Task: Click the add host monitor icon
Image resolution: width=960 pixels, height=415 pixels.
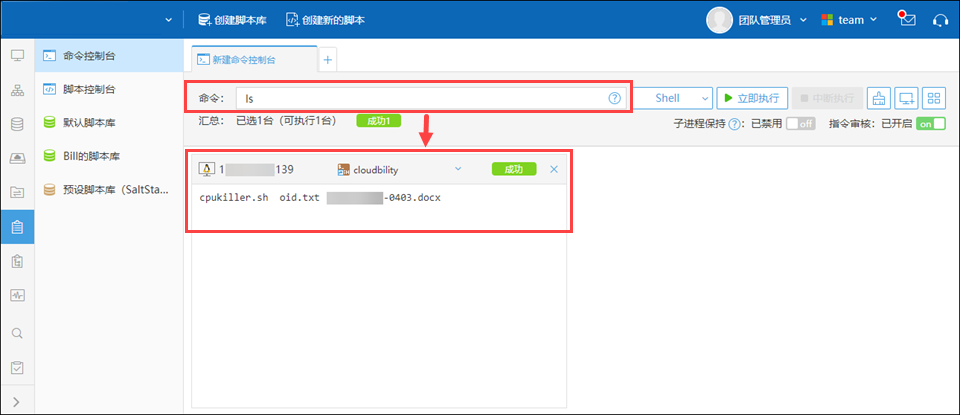Action: 906,98
